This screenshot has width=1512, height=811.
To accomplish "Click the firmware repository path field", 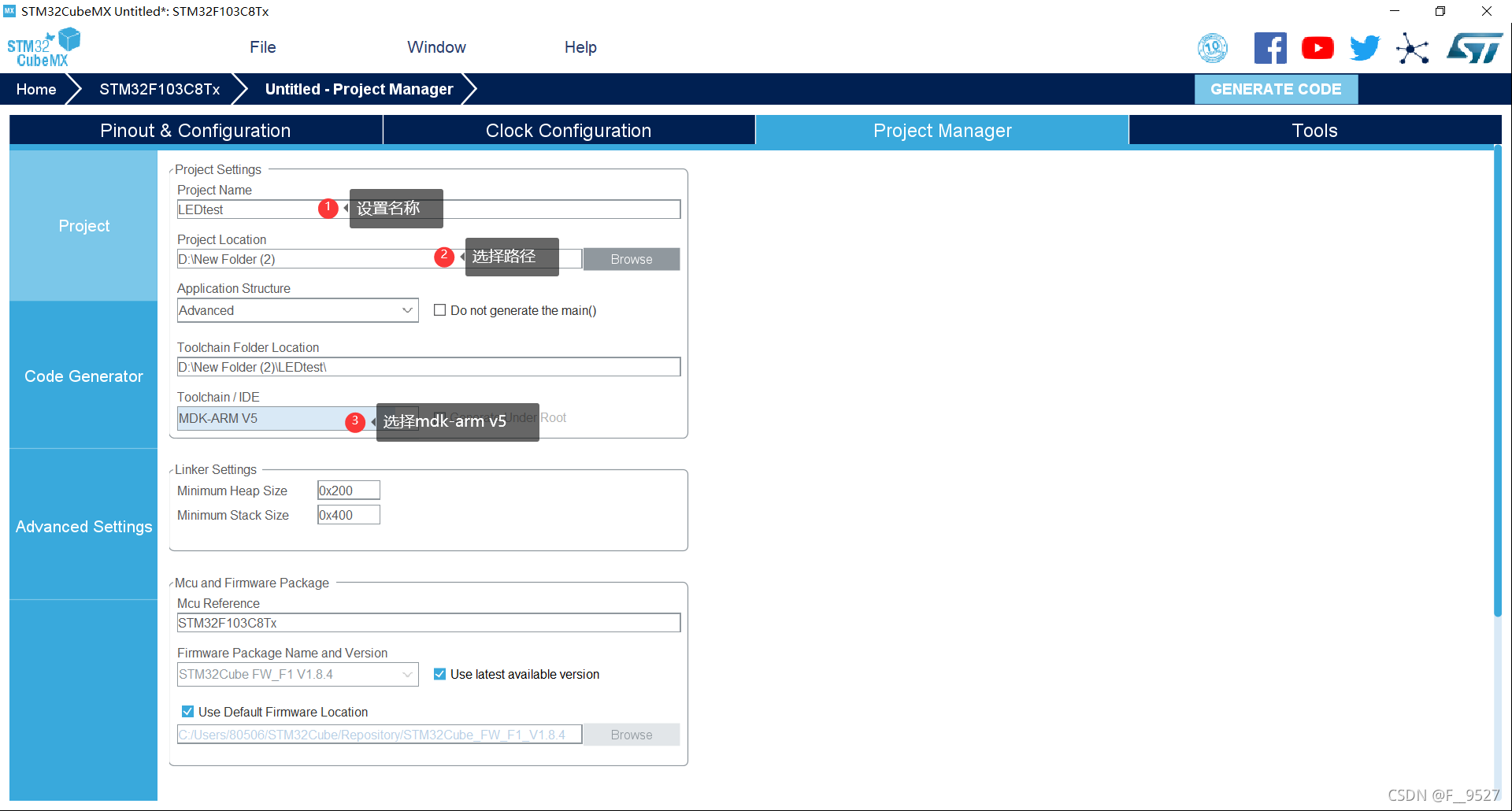I will (380, 735).
